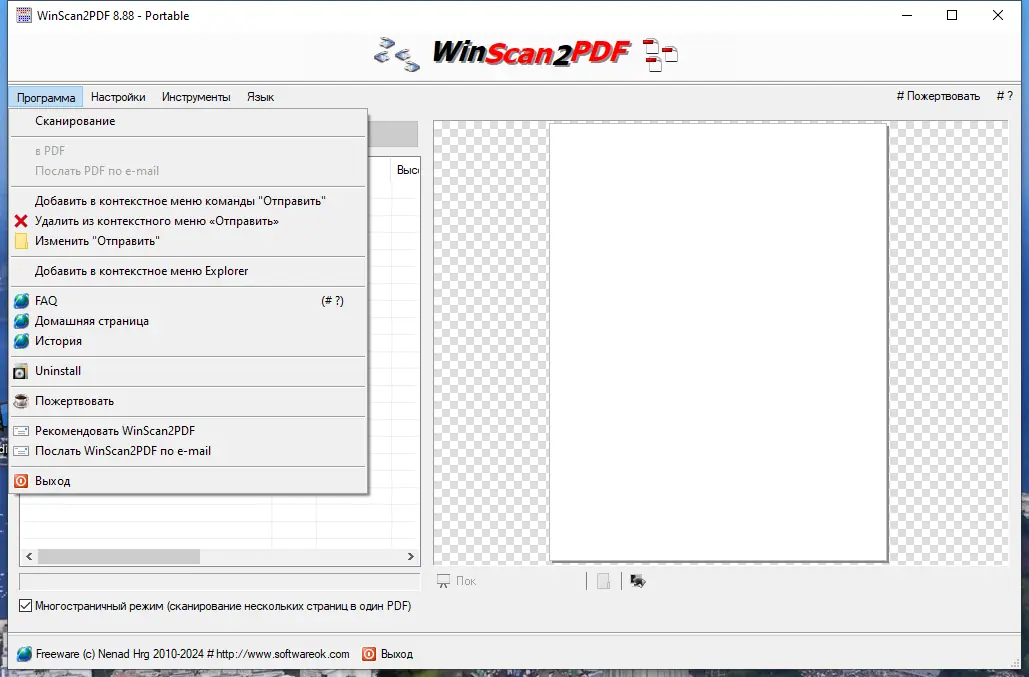Click the globe icon next to История
The image size is (1029, 677).
point(22,341)
